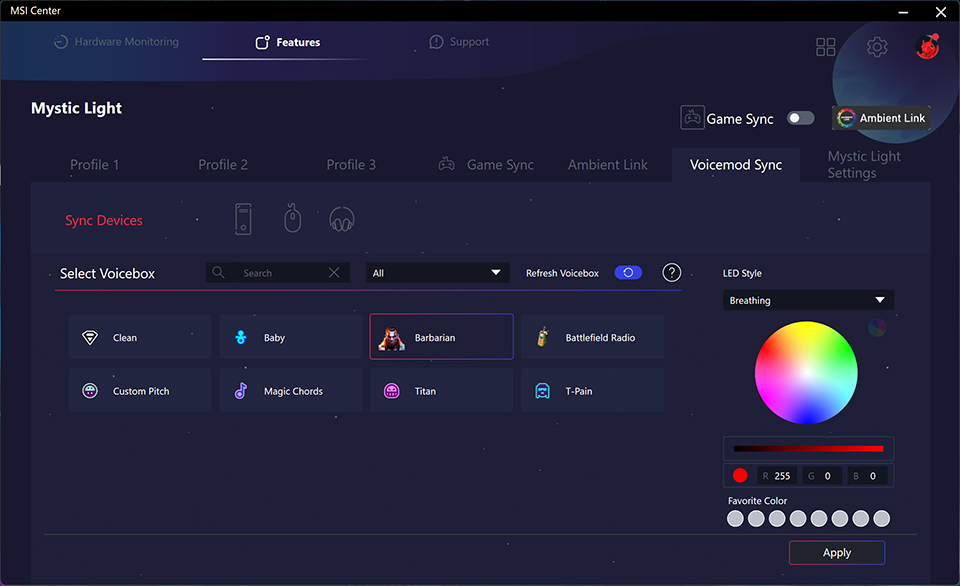Click the Search voicebox input field

(277, 272)
